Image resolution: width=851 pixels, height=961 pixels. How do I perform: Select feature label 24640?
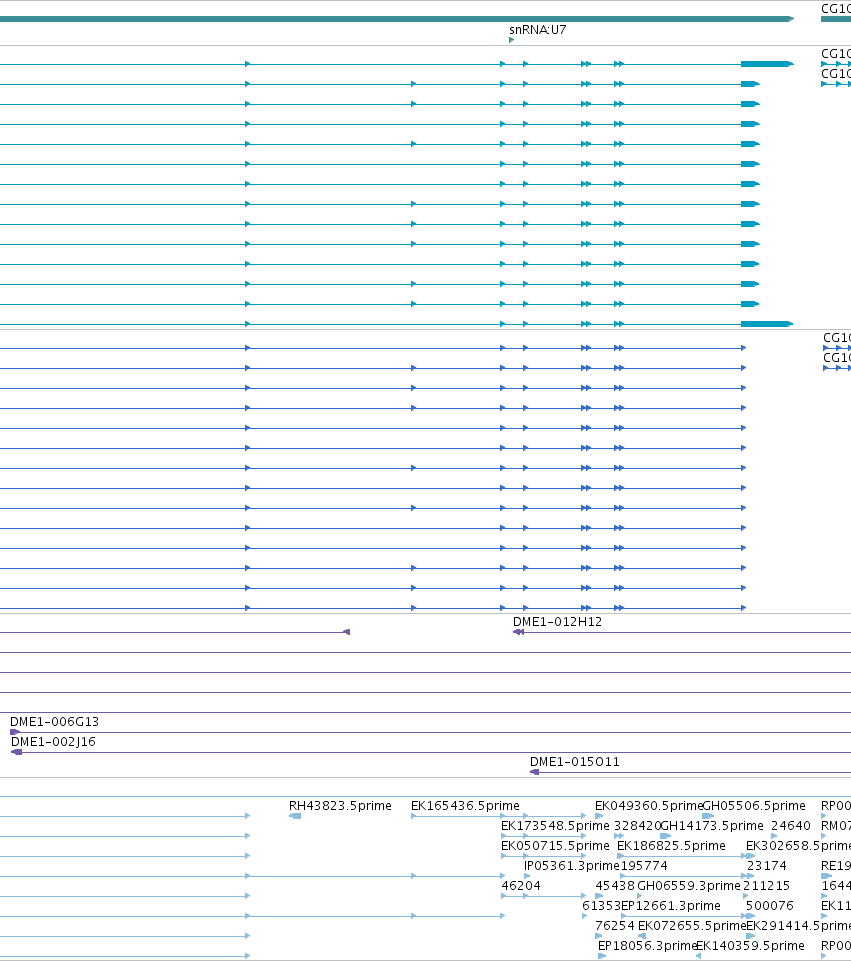(790, 826)
